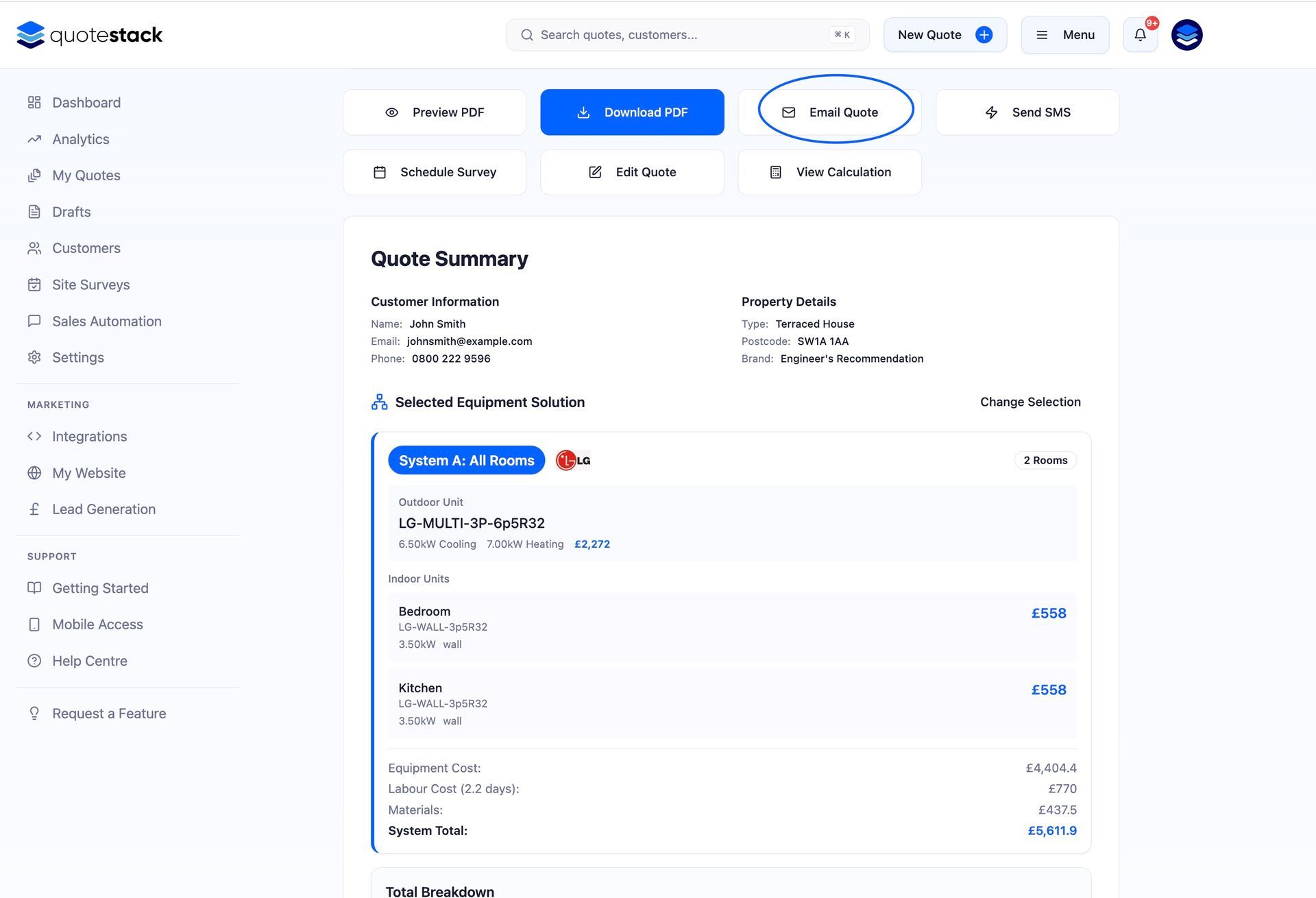Open Sales Automation section
The image size is (1316, 898).
pos(106,321)
